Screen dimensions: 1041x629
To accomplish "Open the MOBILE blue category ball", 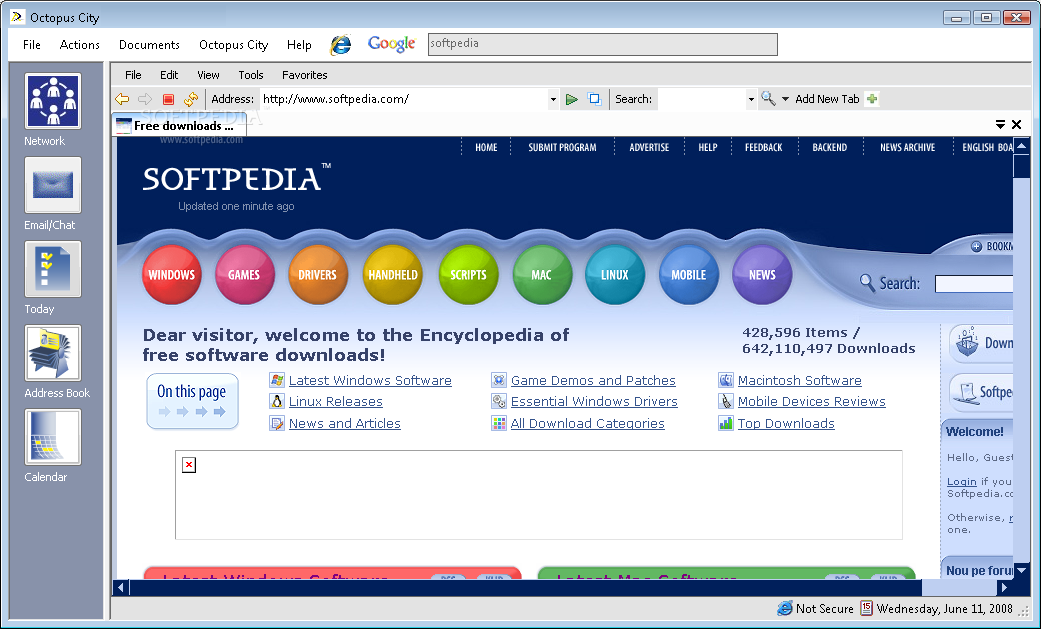I will 688,274.
